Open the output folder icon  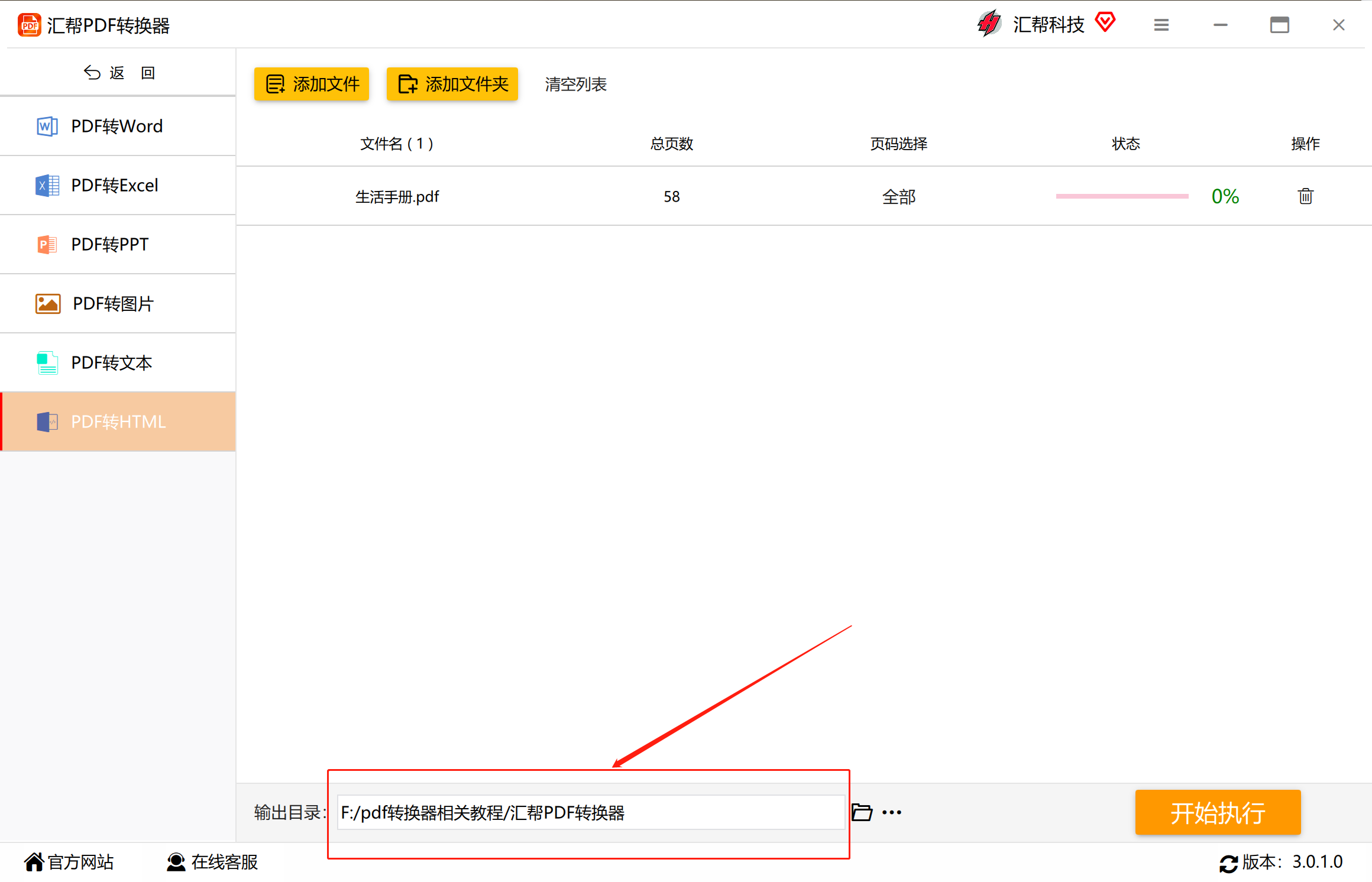click(x=862, y=812)
